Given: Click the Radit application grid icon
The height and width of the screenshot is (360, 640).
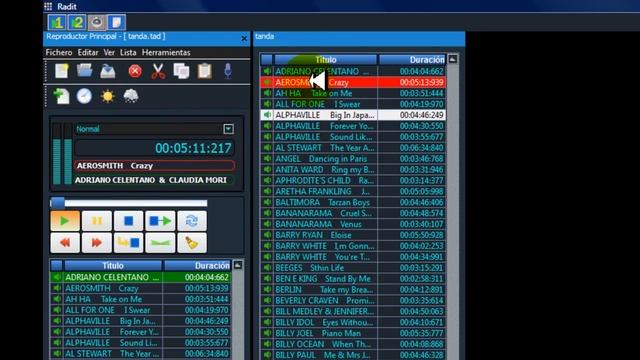Looking at the screenshot, I should tap(48, 7).
